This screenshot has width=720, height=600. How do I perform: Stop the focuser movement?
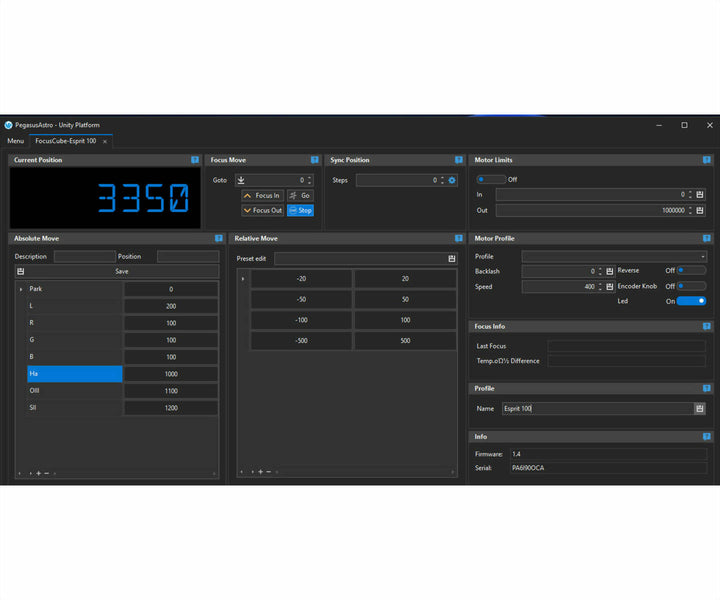tap(300, 210)
